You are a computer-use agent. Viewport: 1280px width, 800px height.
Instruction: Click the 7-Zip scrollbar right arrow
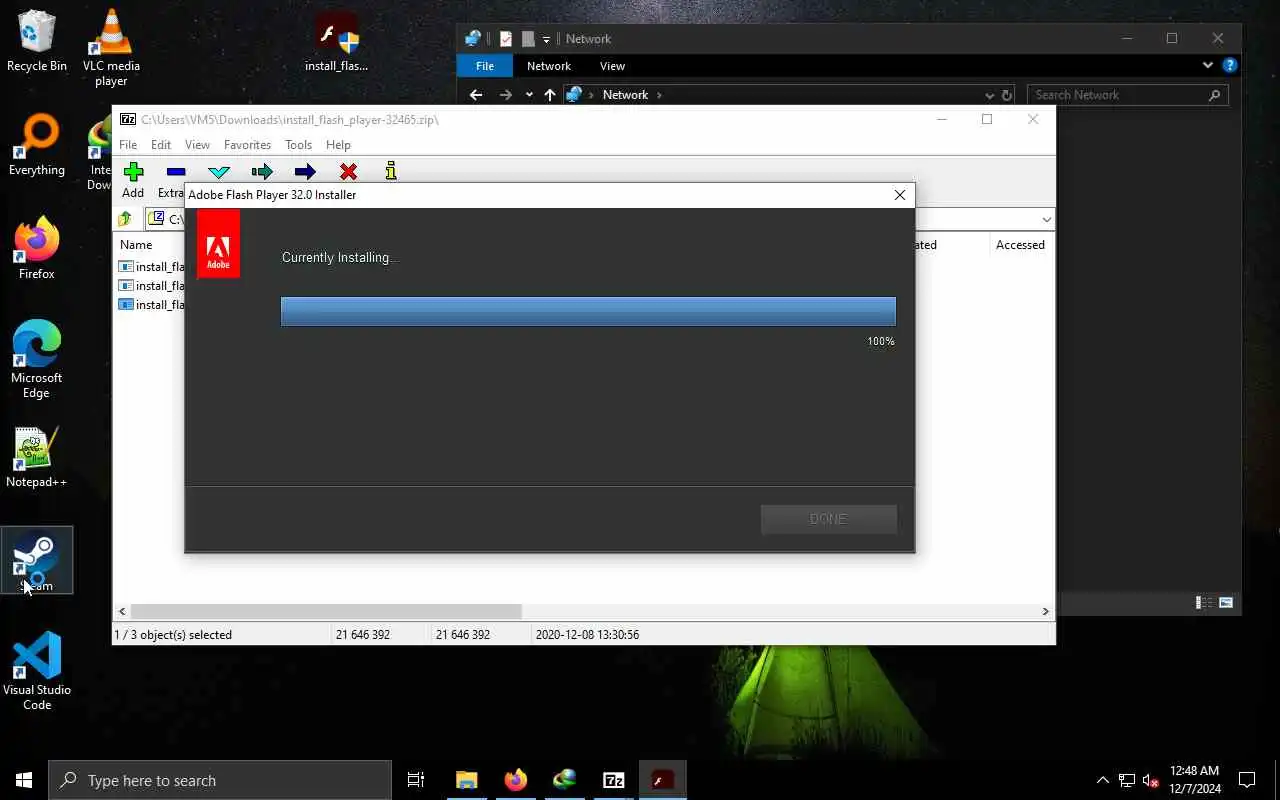(x=1046, y=611)
